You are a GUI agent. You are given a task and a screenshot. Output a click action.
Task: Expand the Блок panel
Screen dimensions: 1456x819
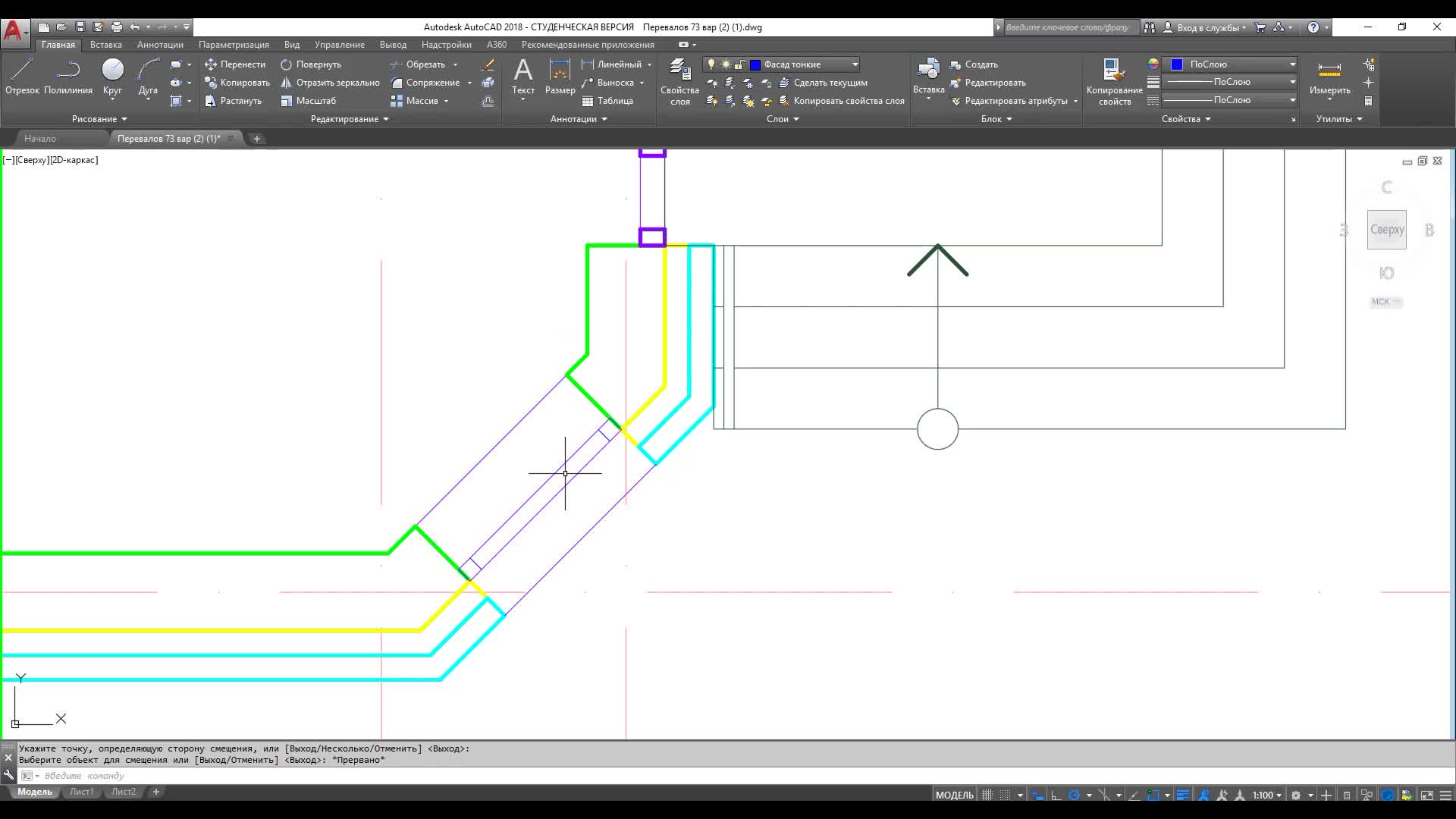(x=996, y=119)
